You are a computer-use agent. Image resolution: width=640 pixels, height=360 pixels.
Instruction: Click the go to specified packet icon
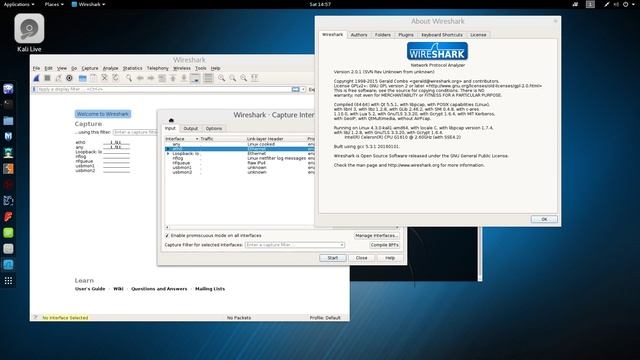[162, 78]
